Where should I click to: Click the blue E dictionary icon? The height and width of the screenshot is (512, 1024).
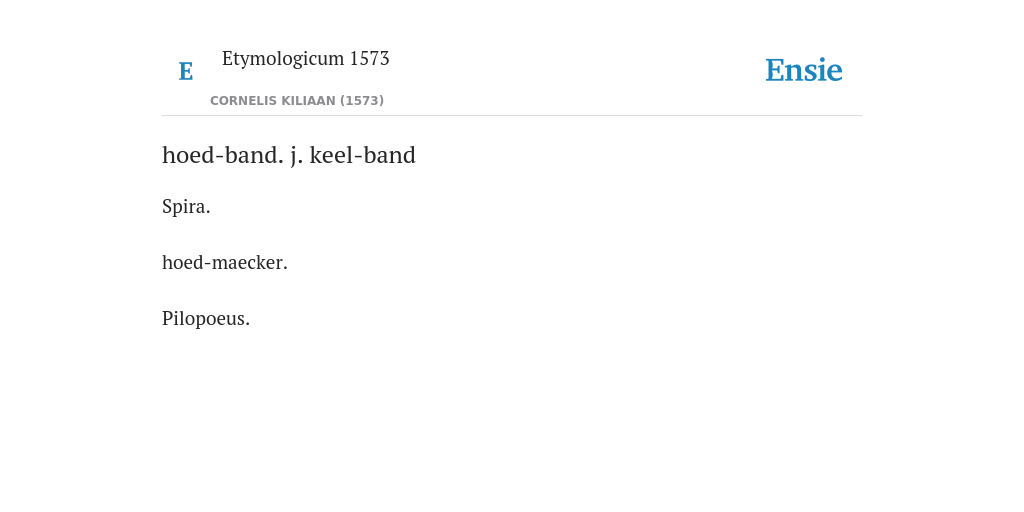pyautogui.click(x=185, y=71)
